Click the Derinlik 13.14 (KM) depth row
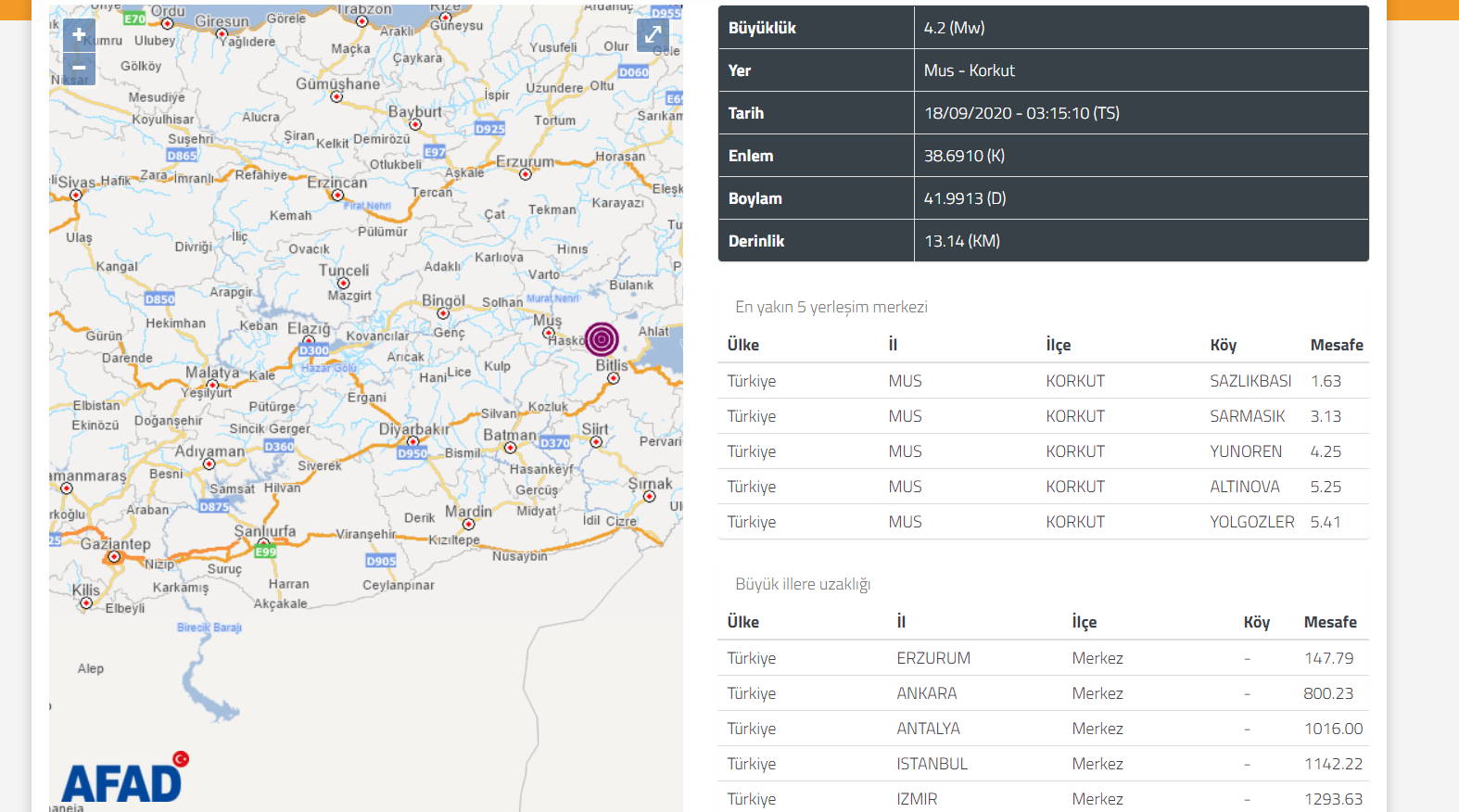 coord(1043,241)
